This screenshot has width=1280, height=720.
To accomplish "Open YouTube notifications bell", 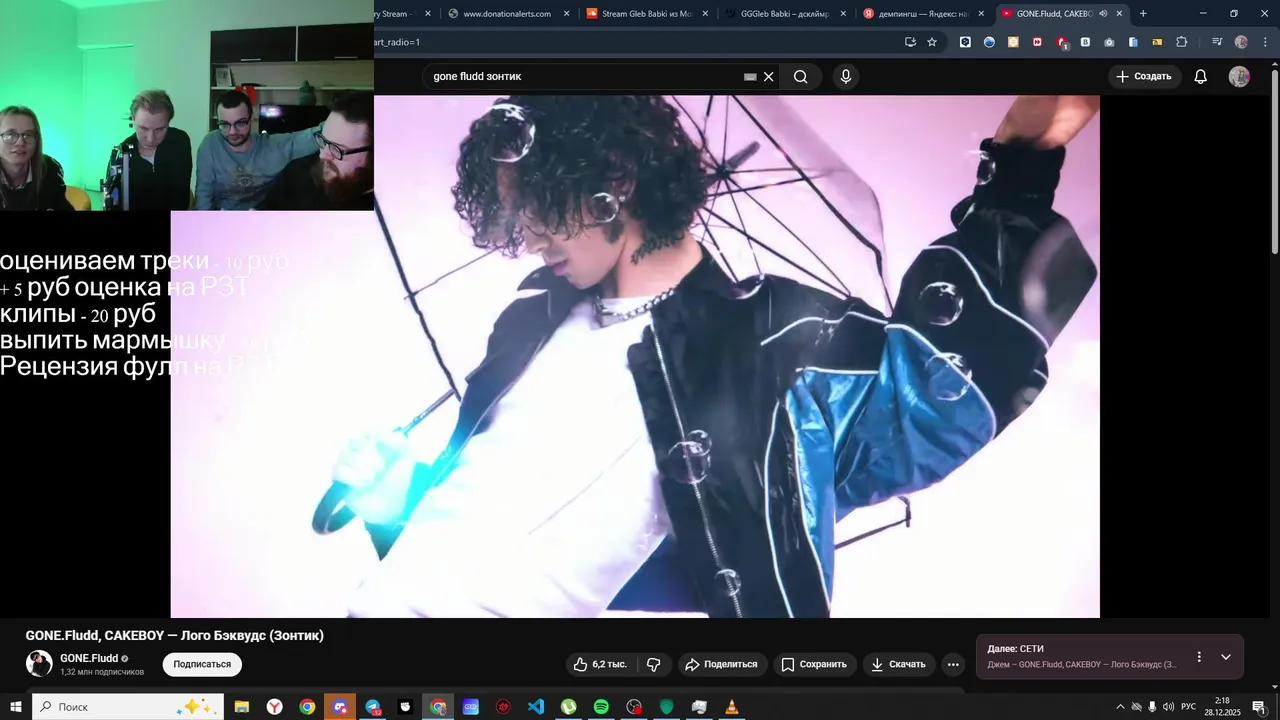I will (1200, 77).
